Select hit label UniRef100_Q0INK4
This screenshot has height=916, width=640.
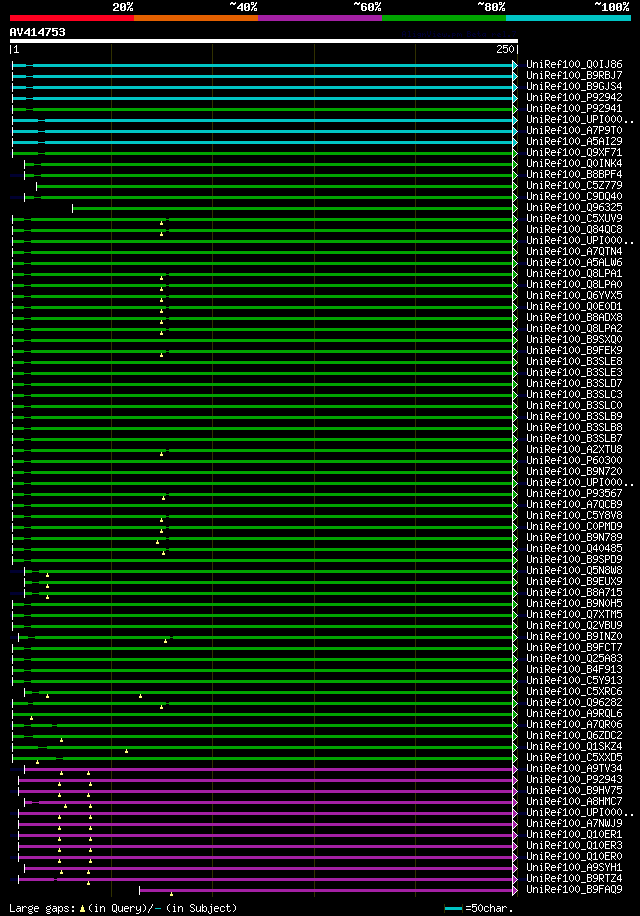pyautogui.click(x=574, y=163)
